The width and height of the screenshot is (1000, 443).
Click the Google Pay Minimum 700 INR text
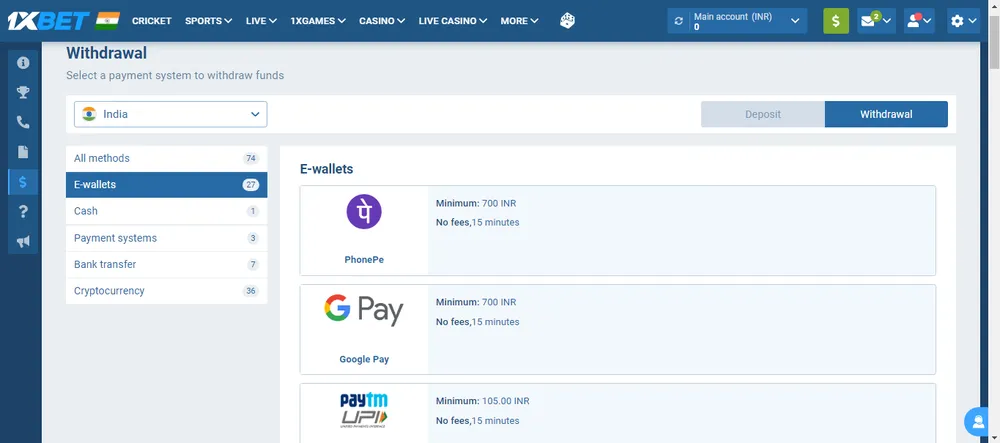click(x=476, y=302)
